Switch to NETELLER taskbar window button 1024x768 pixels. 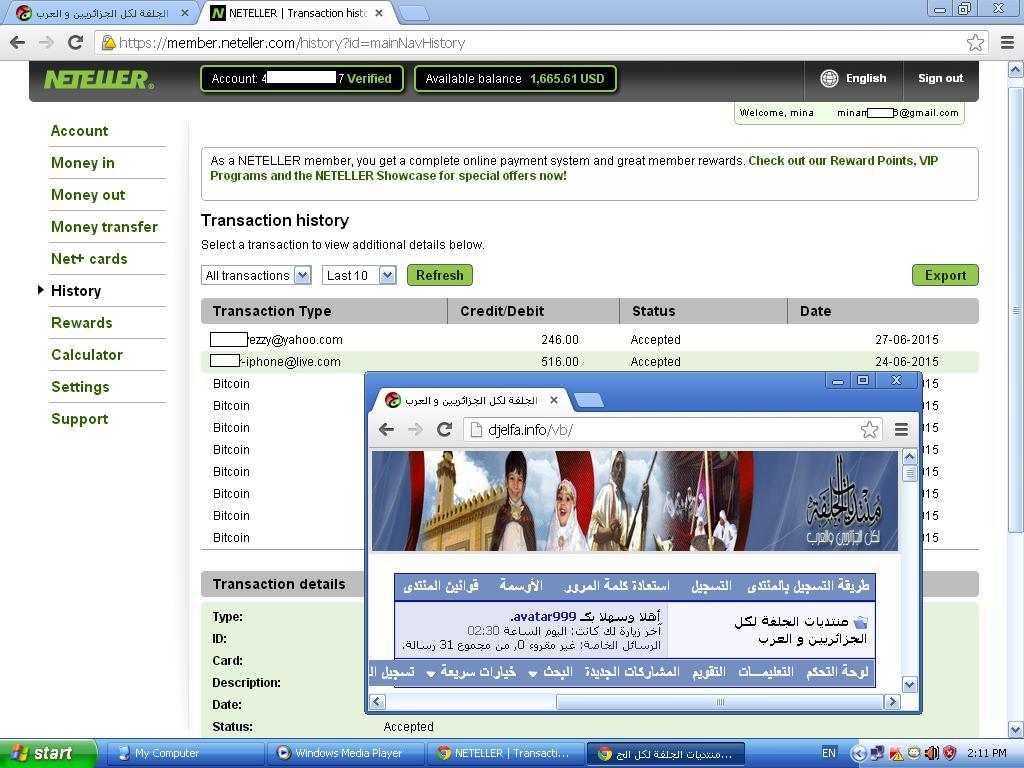point(506,753)
